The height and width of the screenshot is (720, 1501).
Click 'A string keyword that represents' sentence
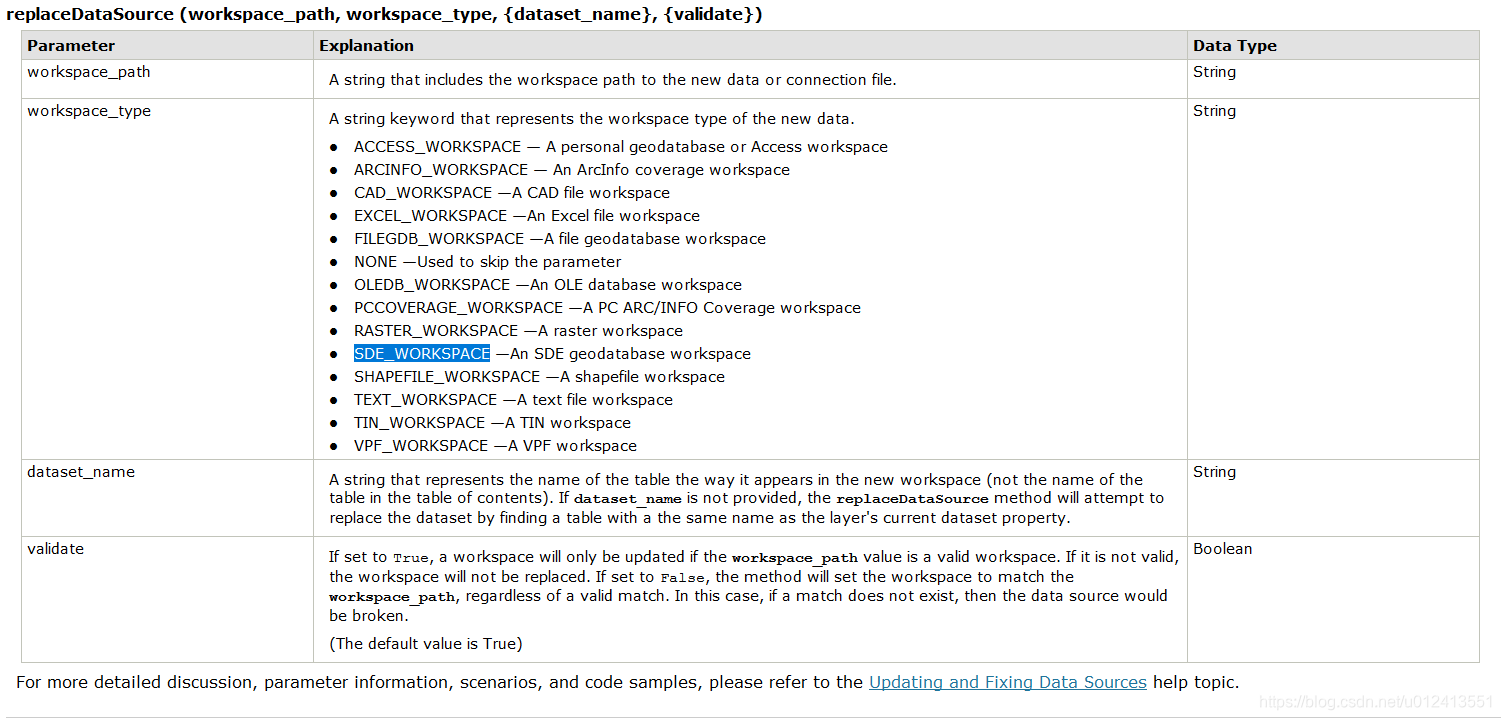coord(592,119)
